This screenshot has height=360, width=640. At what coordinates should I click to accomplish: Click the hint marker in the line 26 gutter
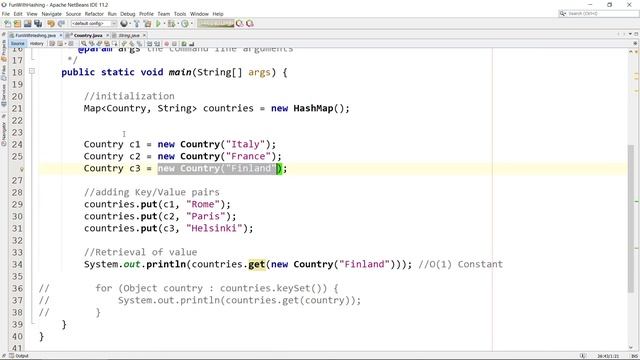tap(22, 169)
